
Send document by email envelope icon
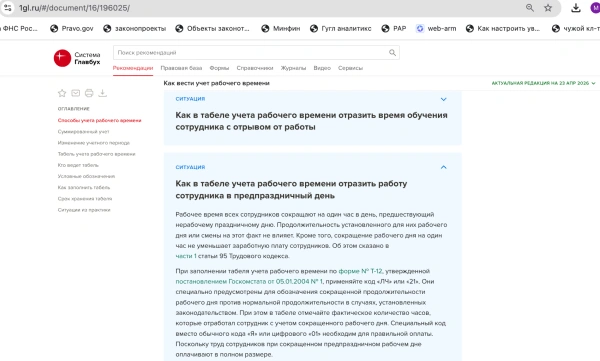coord(76,93)
